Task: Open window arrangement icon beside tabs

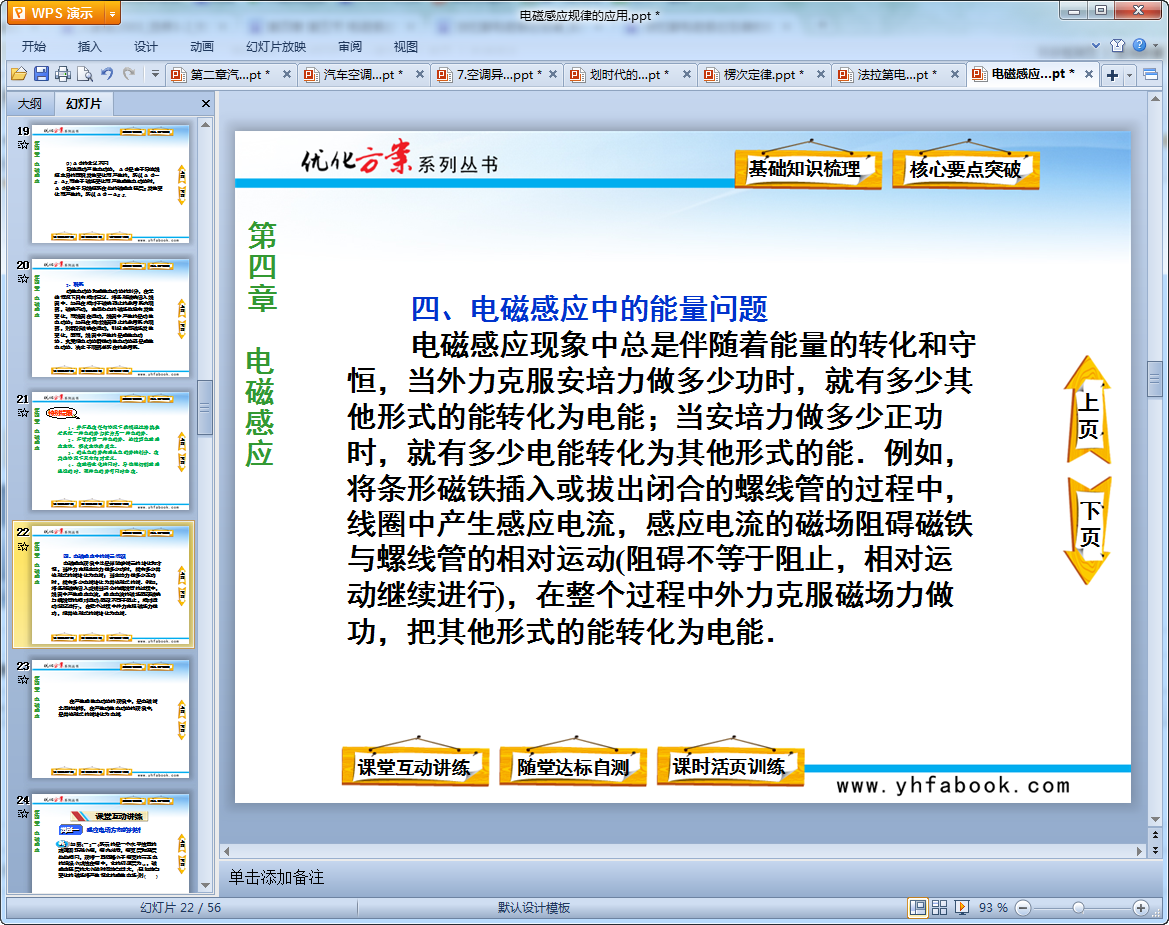Action: click(1150, 74)
